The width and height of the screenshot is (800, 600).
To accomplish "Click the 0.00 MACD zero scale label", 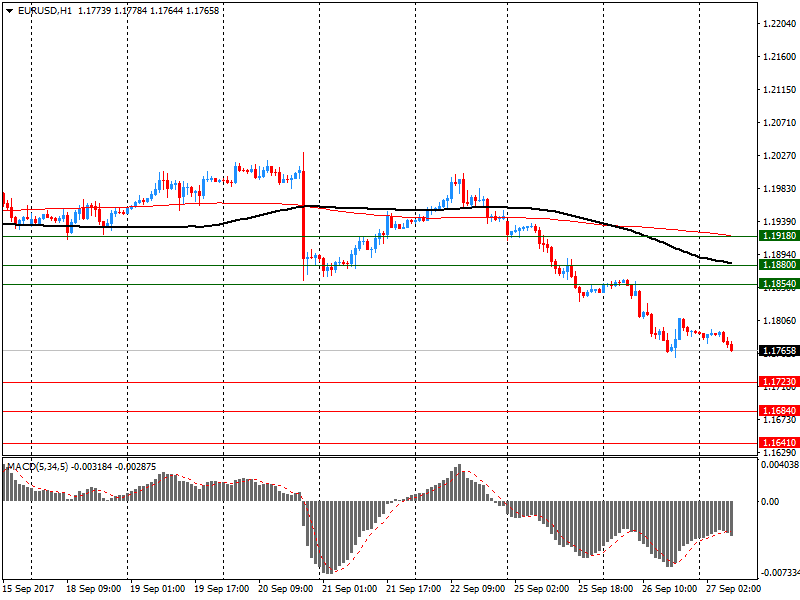I will click(770, 502).
